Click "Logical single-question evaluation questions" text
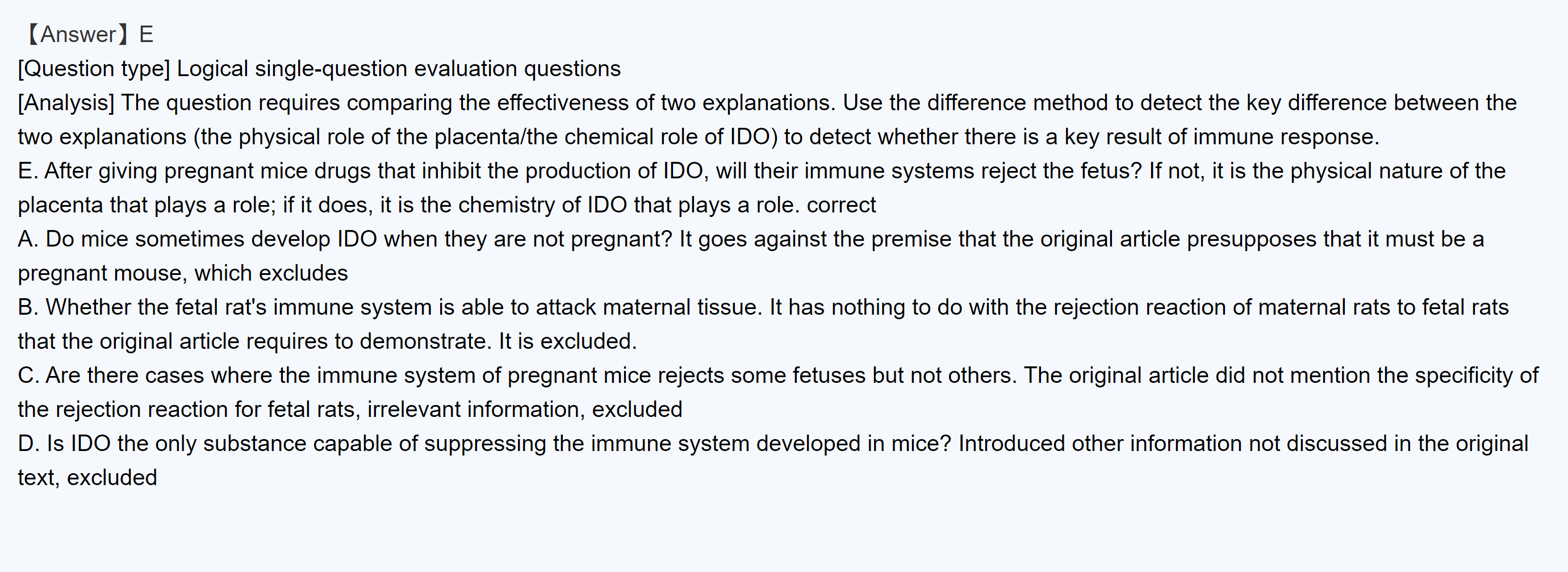The width and height of the screenshot is (1568, 572). [x=398, y=69]
